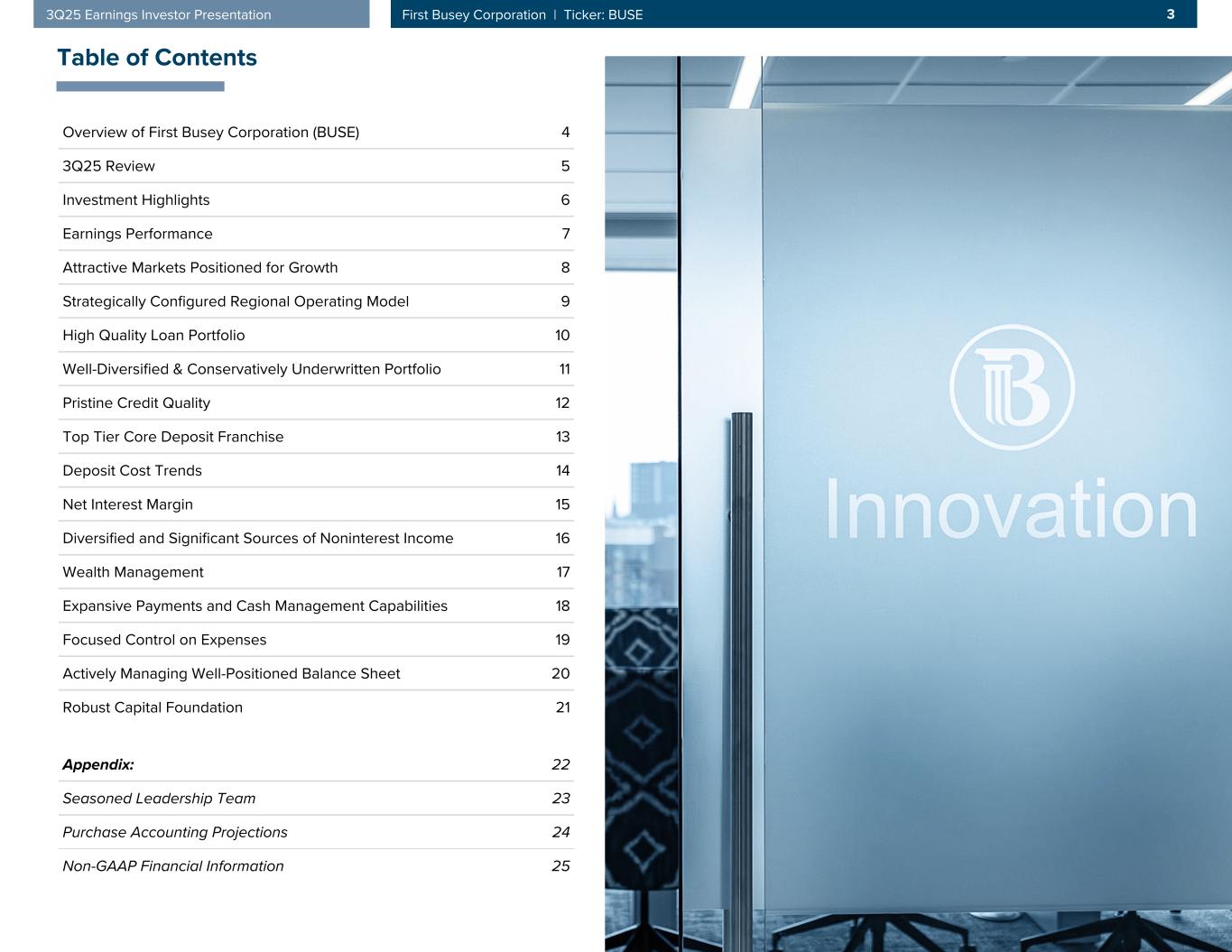Go to the 3Q25 Review section

108,166
